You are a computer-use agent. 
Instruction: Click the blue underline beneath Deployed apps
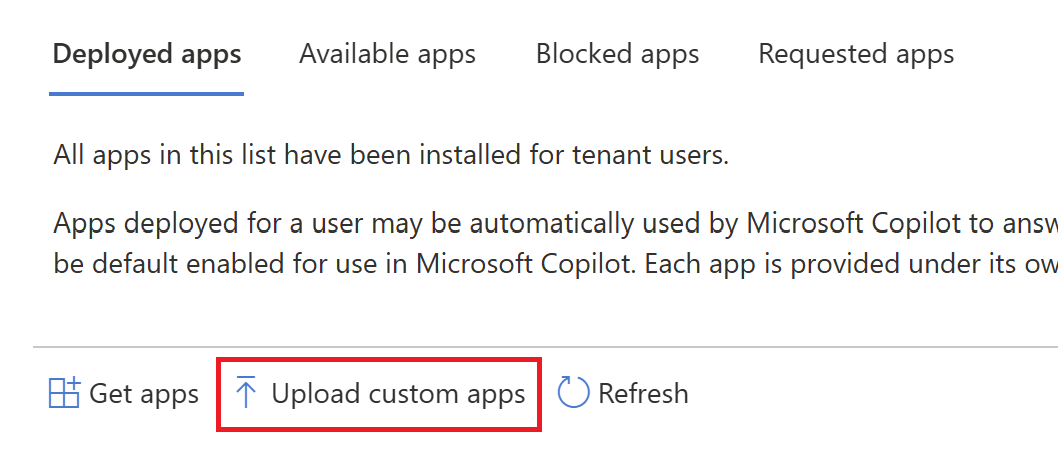[147, 94]
